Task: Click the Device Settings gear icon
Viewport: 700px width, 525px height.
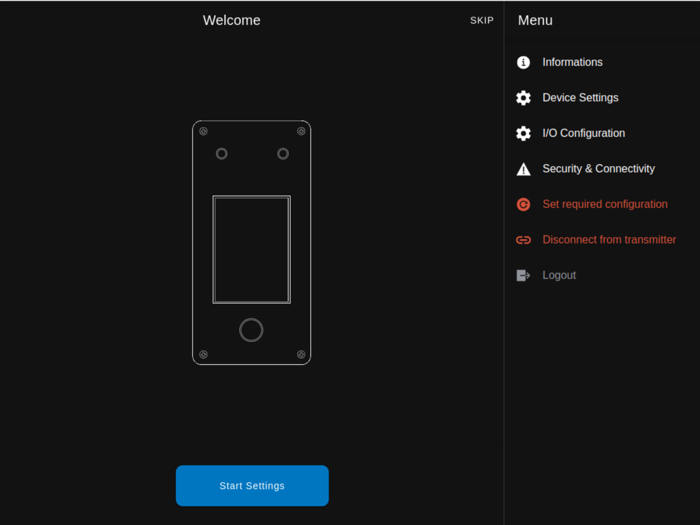Action: 523,98
